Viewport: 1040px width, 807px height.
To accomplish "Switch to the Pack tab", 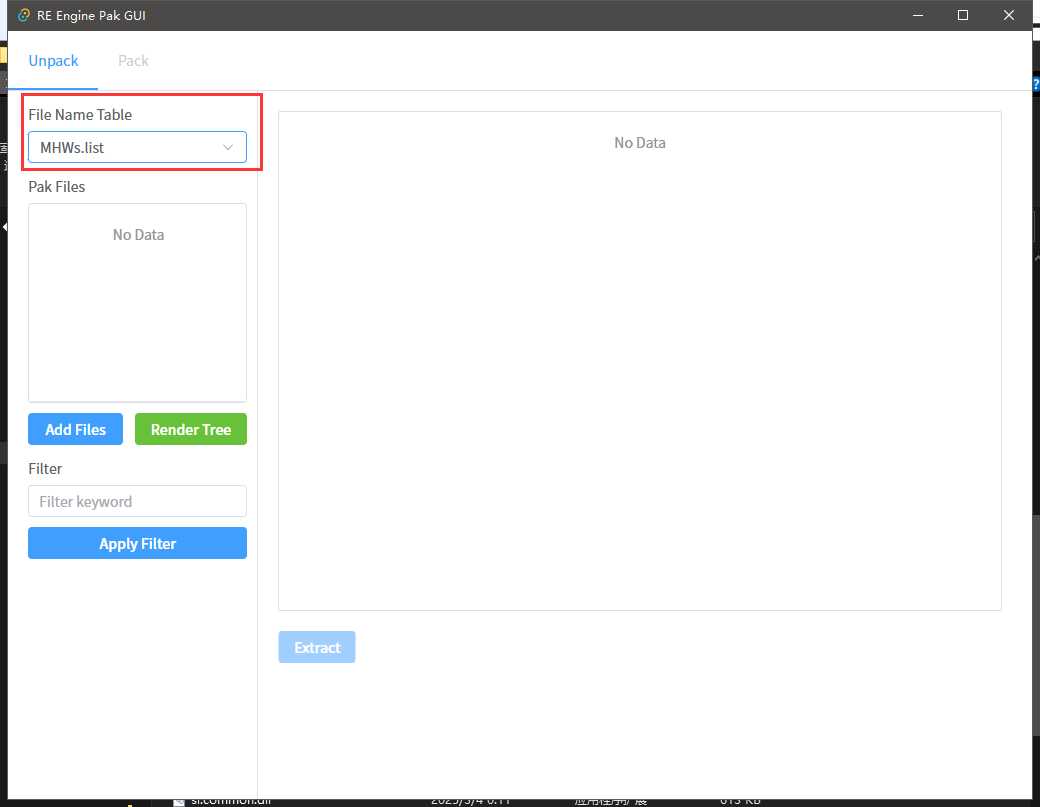I will [x=133, y=61].
